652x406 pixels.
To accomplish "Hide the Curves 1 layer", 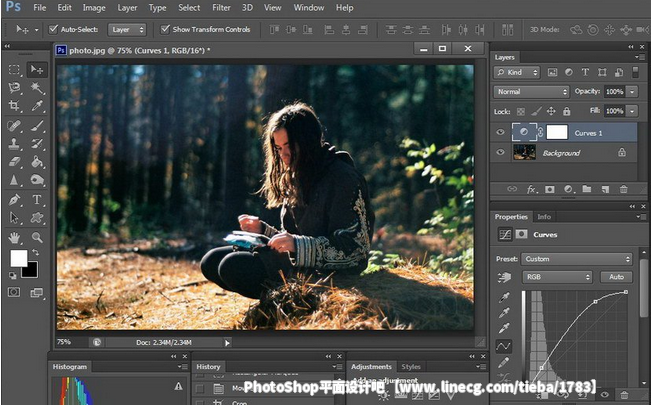I will [500, 132].
